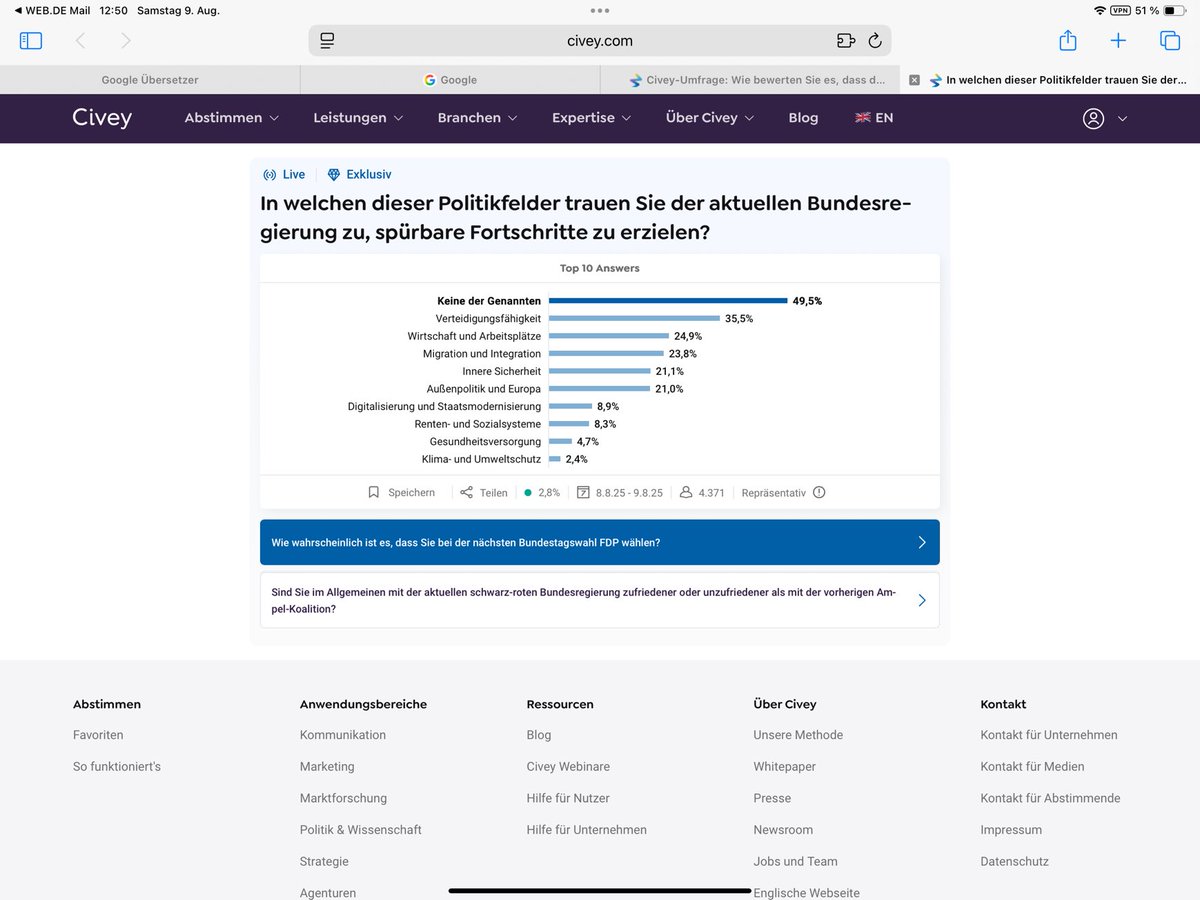The image size is (1200, 900).
Task: Open the schwarz-rote Bundesregierung question
Action: tap(600, 600)
